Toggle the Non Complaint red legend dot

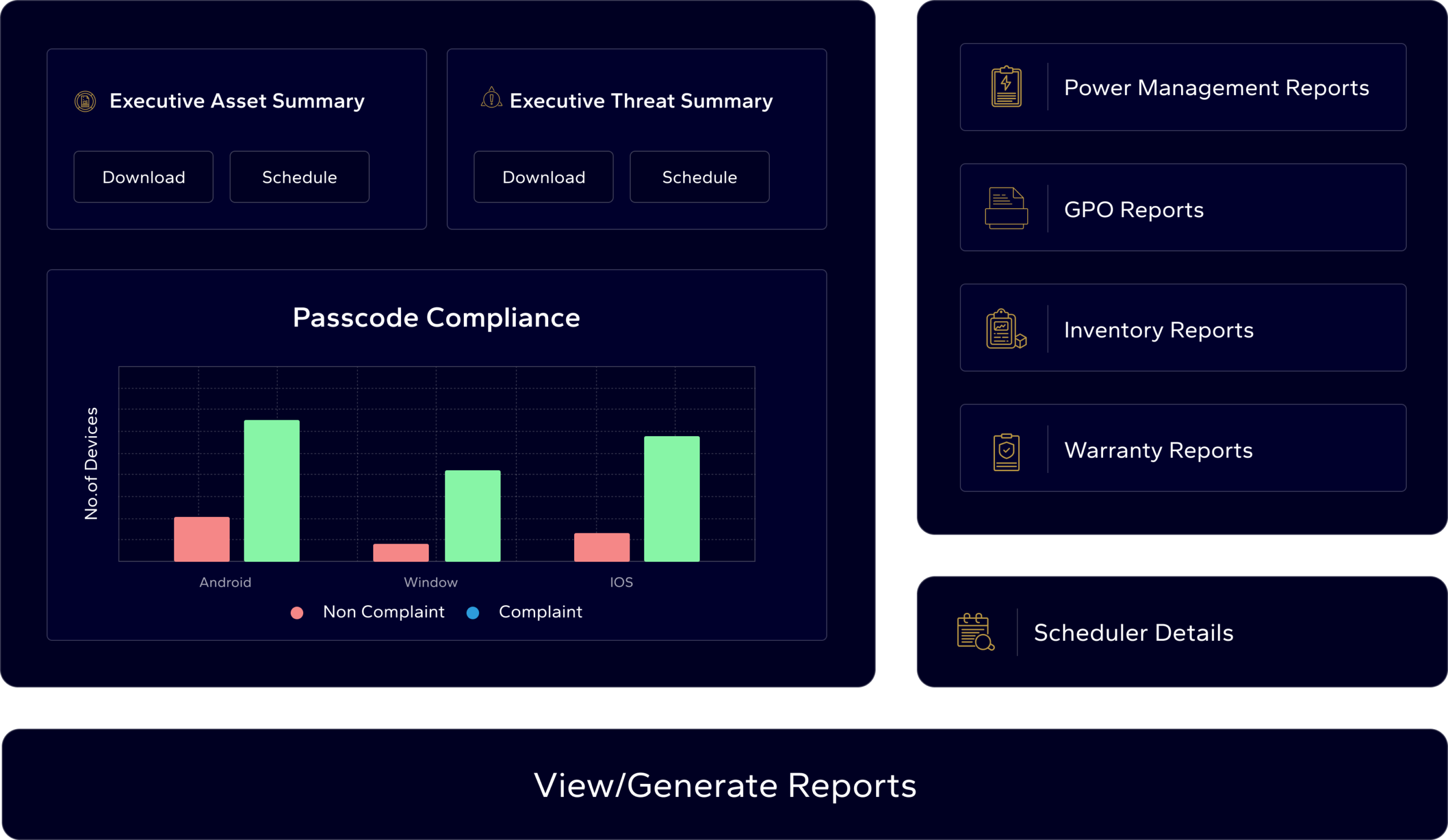point(296,613)
